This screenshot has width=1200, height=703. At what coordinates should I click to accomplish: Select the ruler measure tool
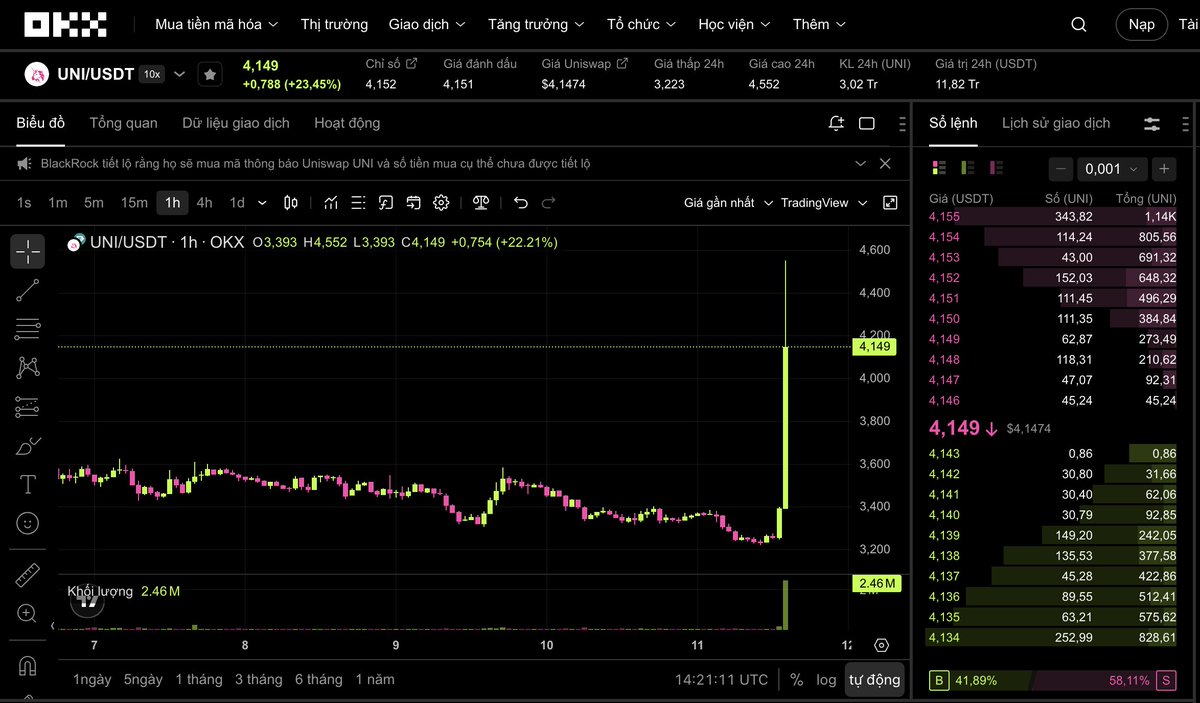point(28,575)
